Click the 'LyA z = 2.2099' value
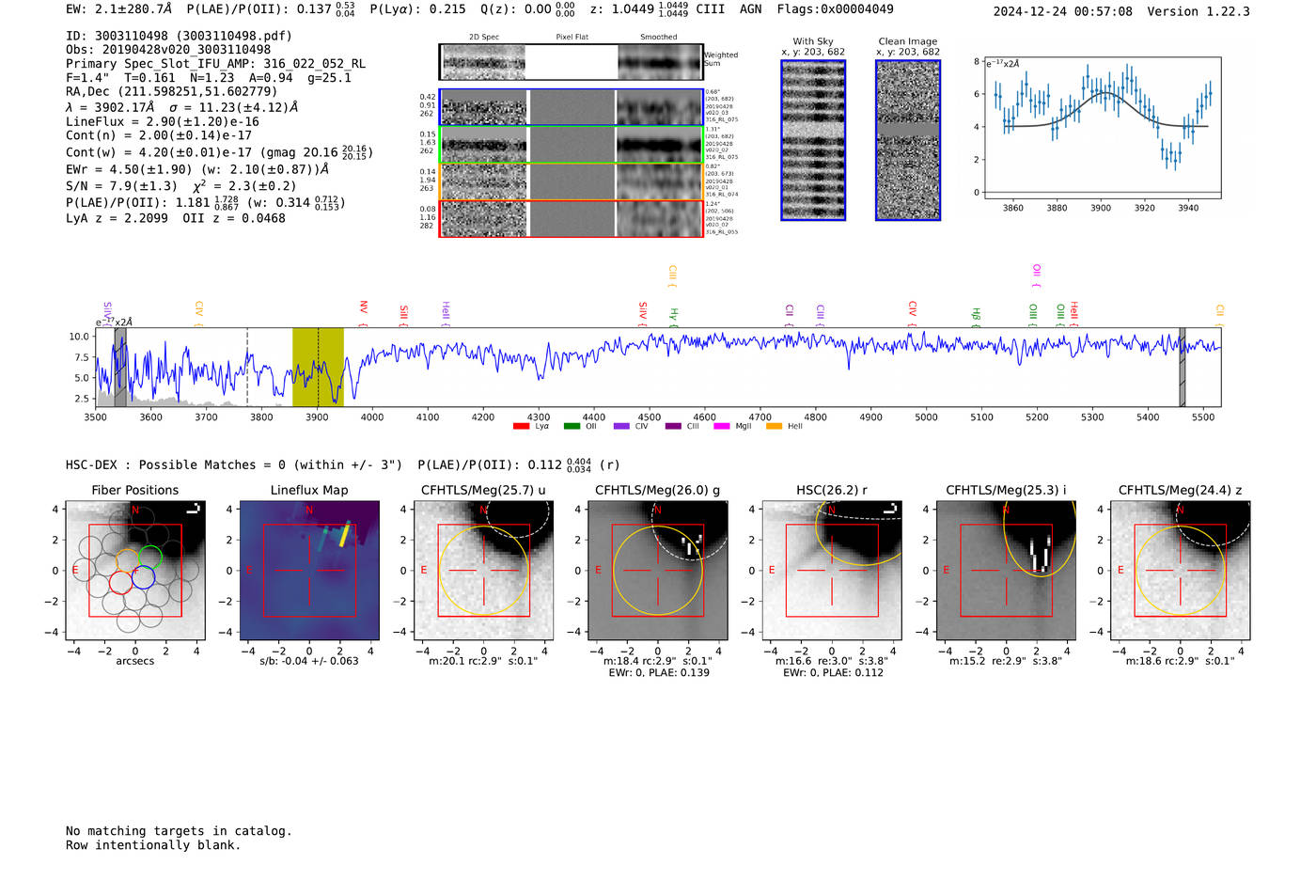Image resolution: width=1316 pixels, height=896 pixels. click(x=117, y=218)
